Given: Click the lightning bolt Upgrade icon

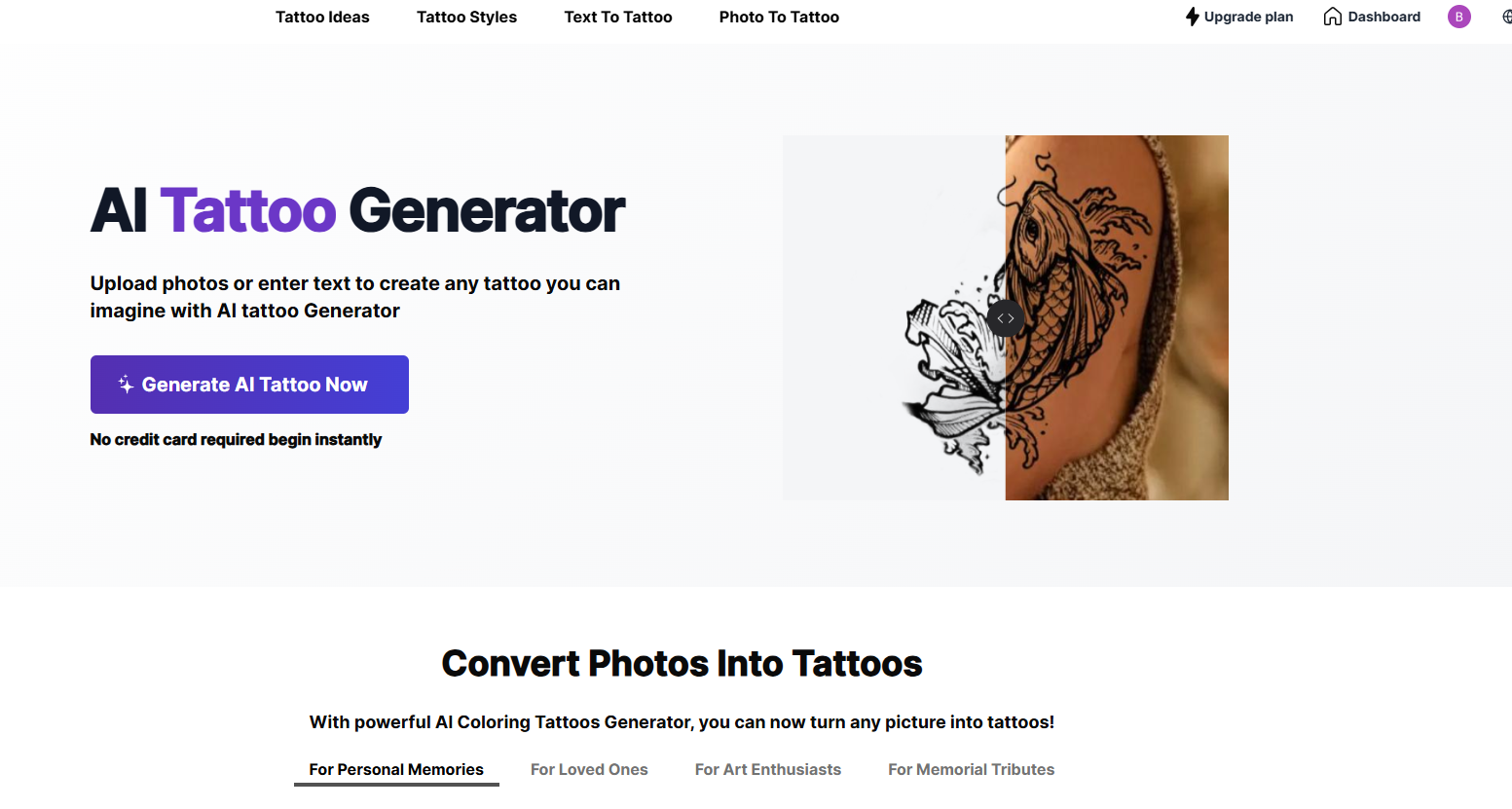Looking at the screenshot, I should pos(1192,17).
